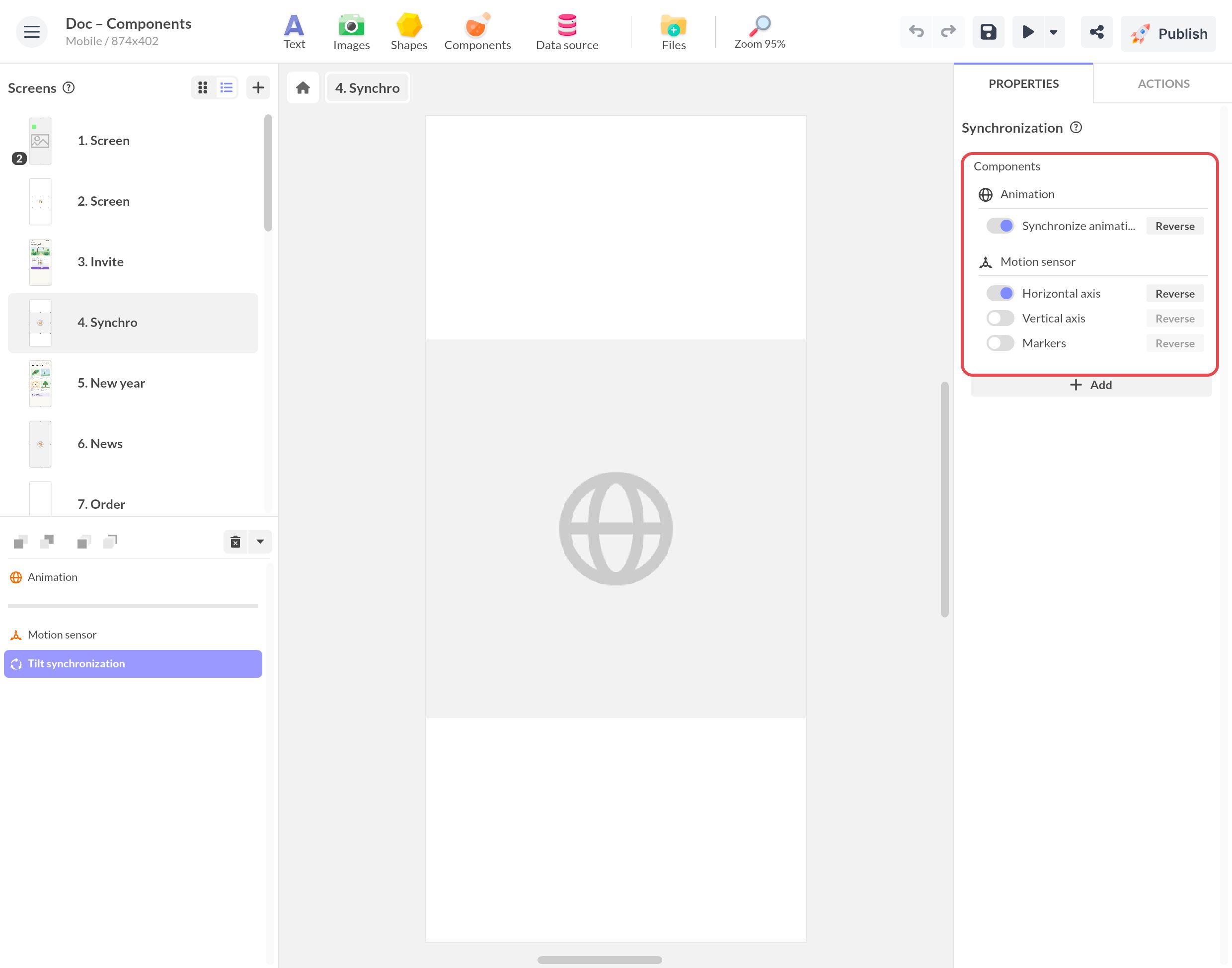Select 3. Invite screen
The height and width of the screenshot is (968, 1232).
tap(133, 262)
